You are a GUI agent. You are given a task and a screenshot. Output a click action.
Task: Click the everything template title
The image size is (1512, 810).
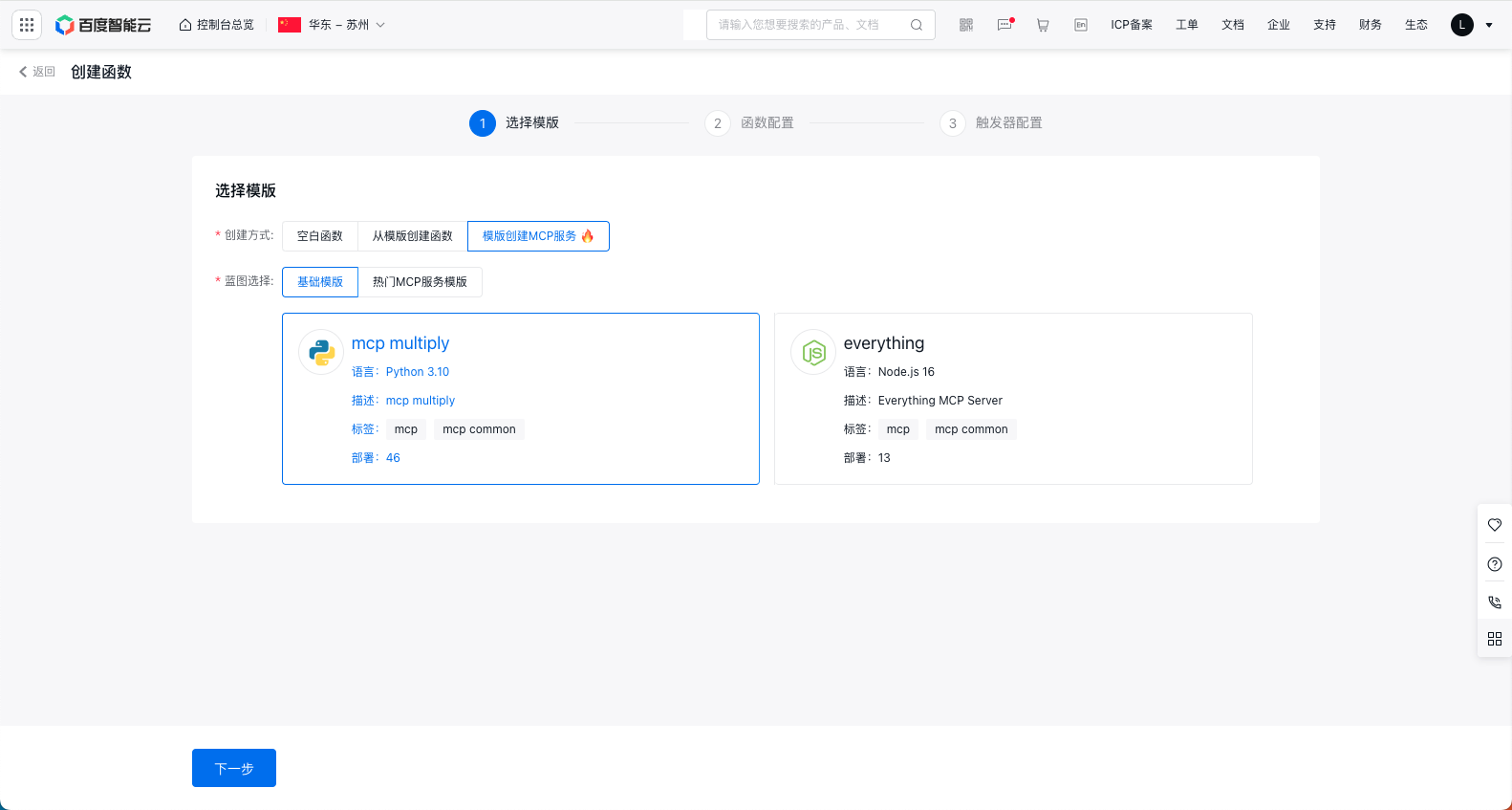point(884,343)
